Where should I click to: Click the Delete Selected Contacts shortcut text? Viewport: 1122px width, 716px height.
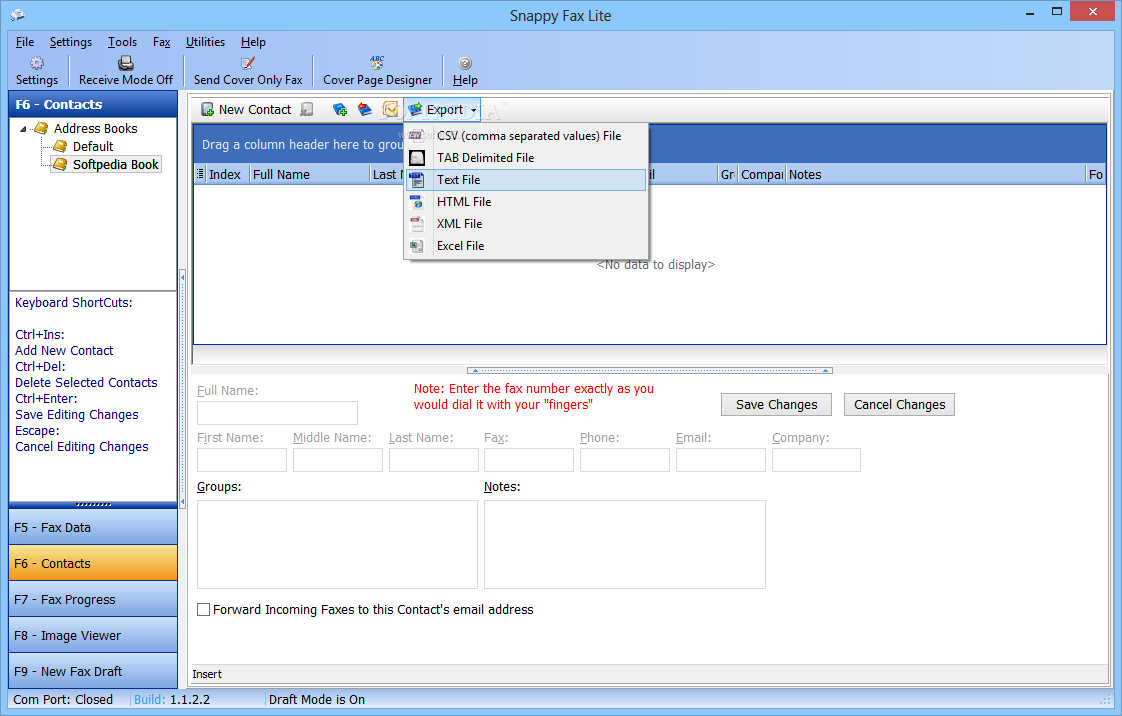[x=86, y=383]
